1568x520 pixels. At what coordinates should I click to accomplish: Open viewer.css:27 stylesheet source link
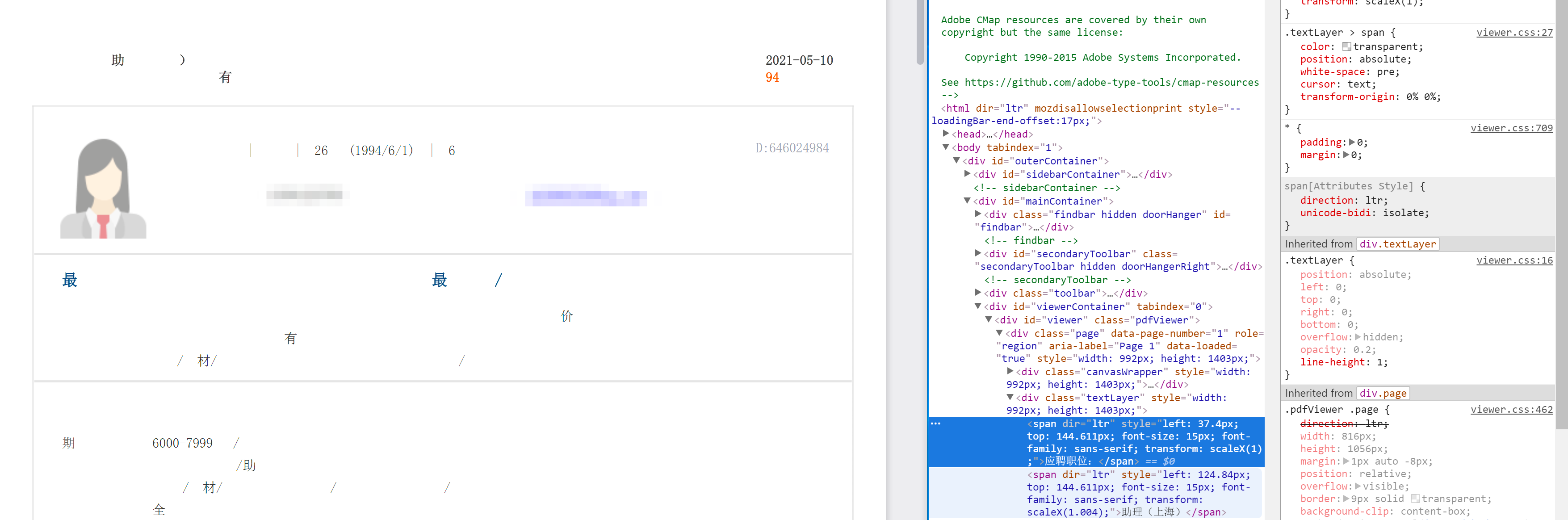(x=1514, y=32)
